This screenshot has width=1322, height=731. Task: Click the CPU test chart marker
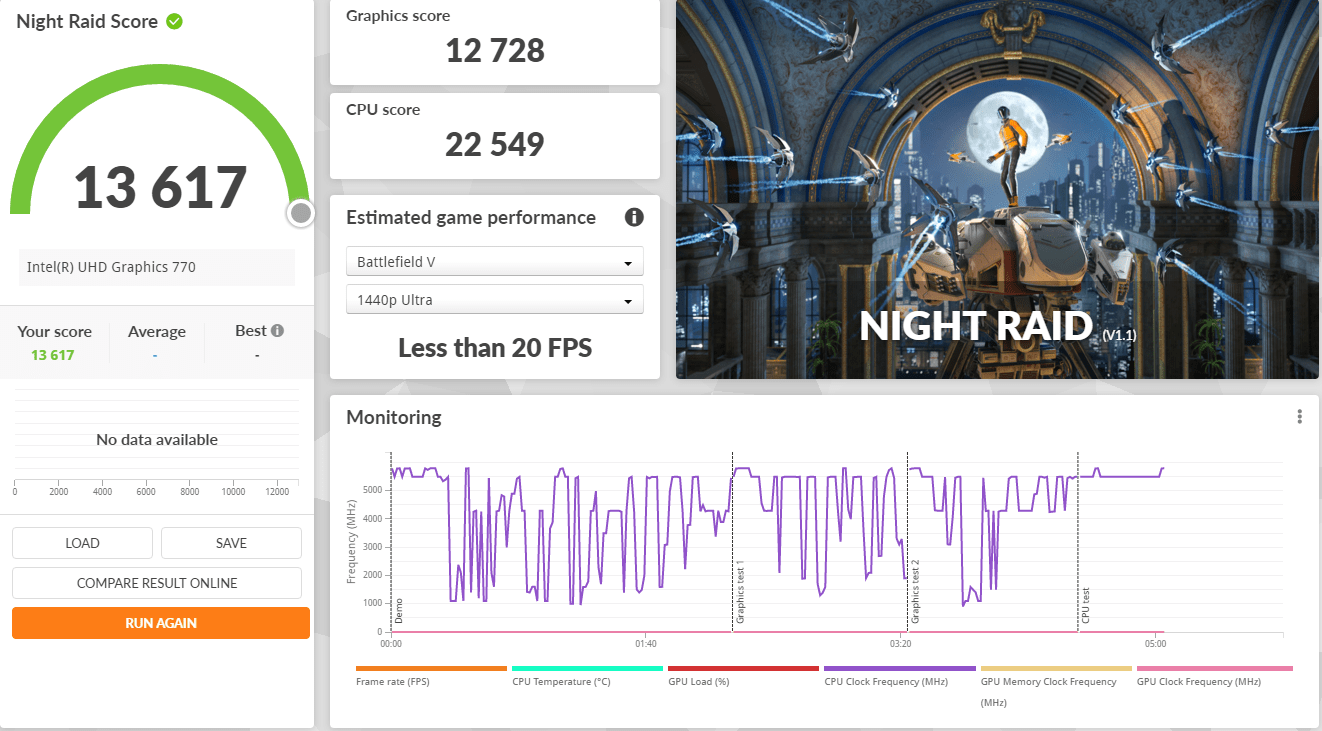(x=1085, y=606)
